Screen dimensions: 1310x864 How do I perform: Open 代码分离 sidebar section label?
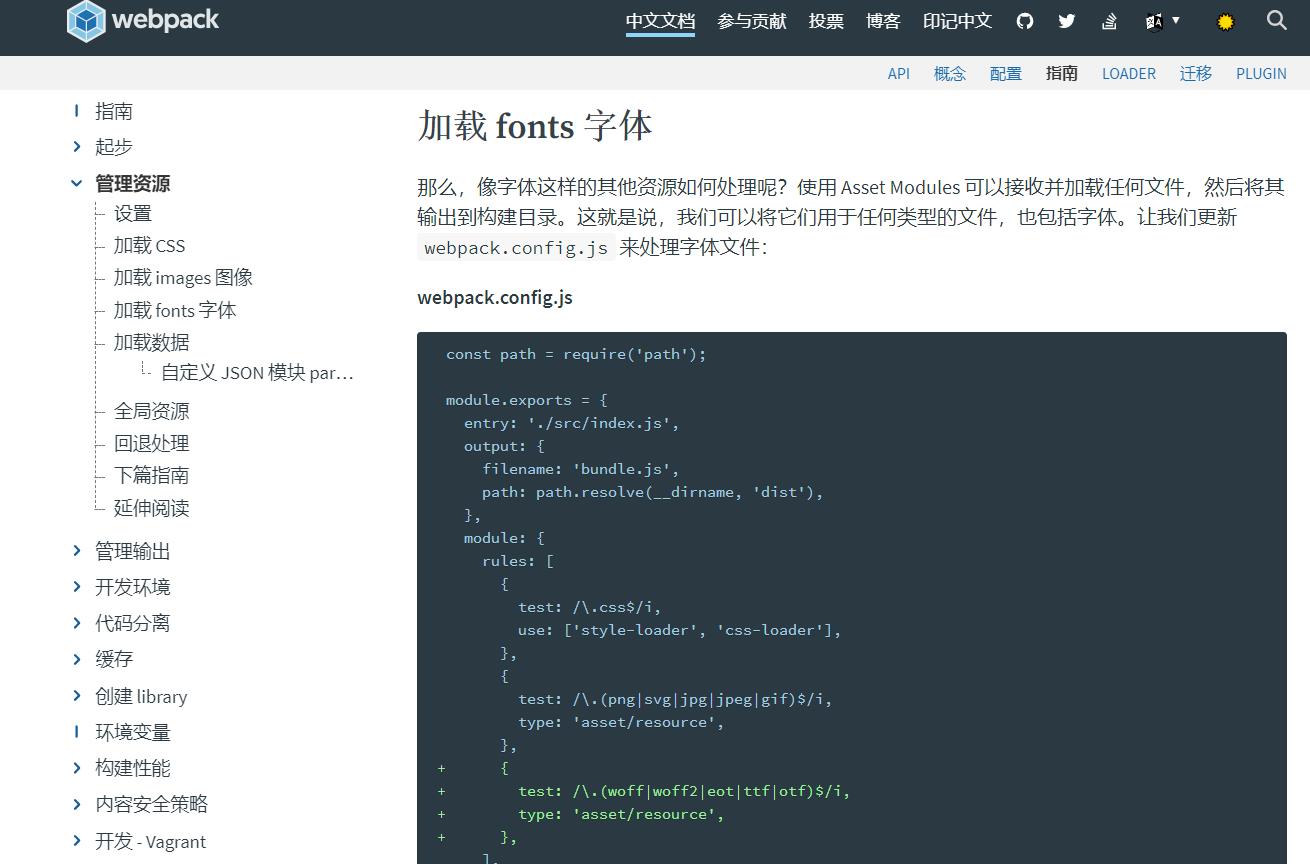pyautogui.click(x=133, y=623)
